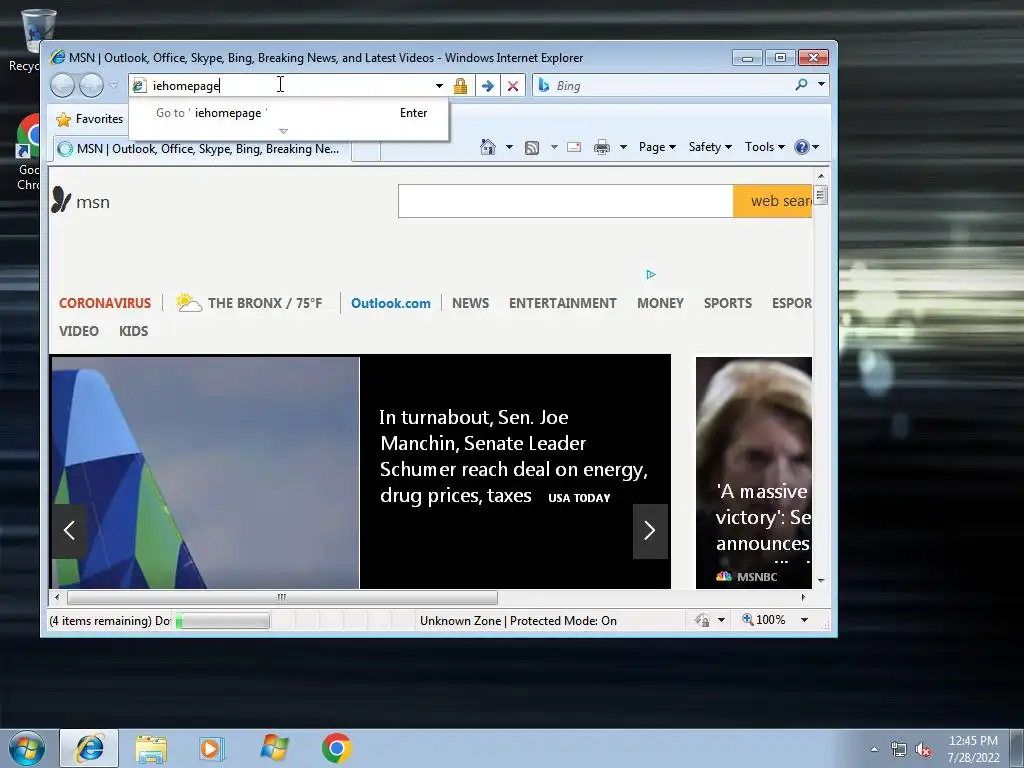
Task: Click the airplane tail story image
Action: pos(205,472)
